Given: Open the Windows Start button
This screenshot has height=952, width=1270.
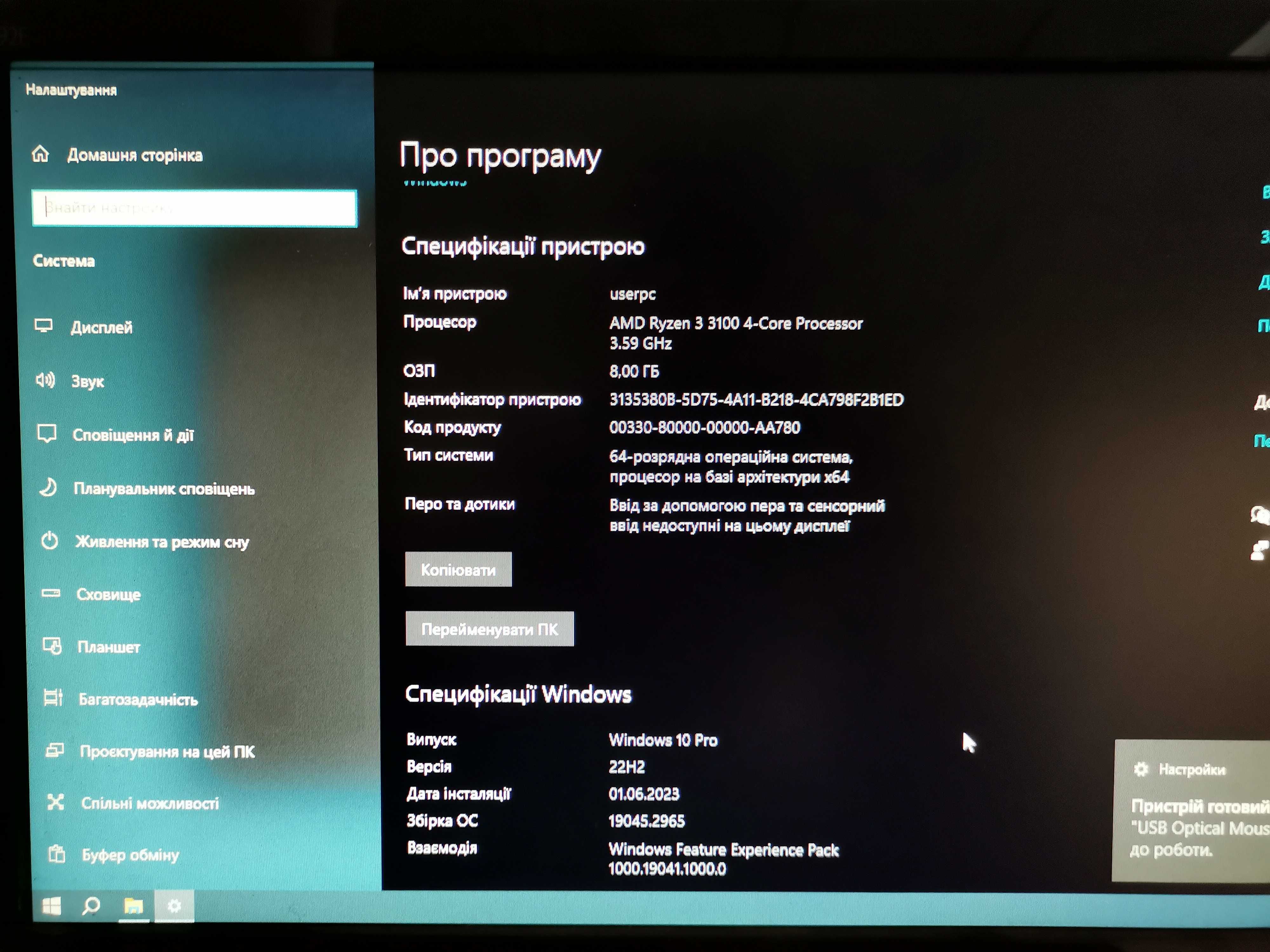Looking at the screenshot, I should [x=52, y=907].
